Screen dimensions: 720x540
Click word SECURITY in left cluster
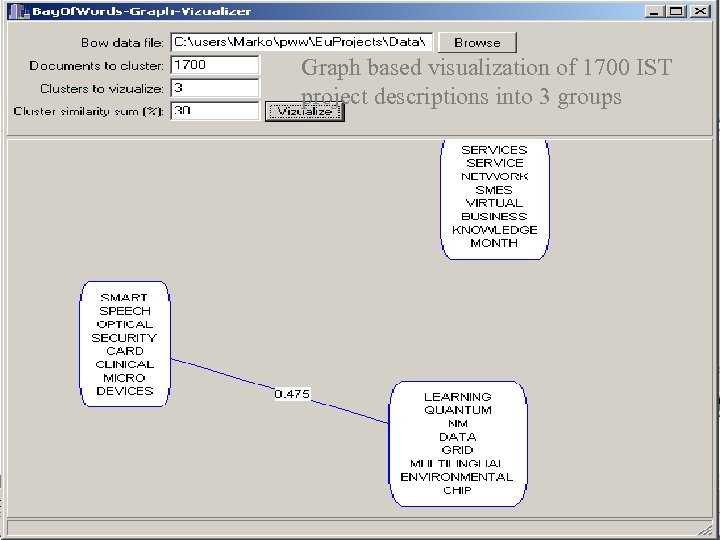tap(124, 338)
